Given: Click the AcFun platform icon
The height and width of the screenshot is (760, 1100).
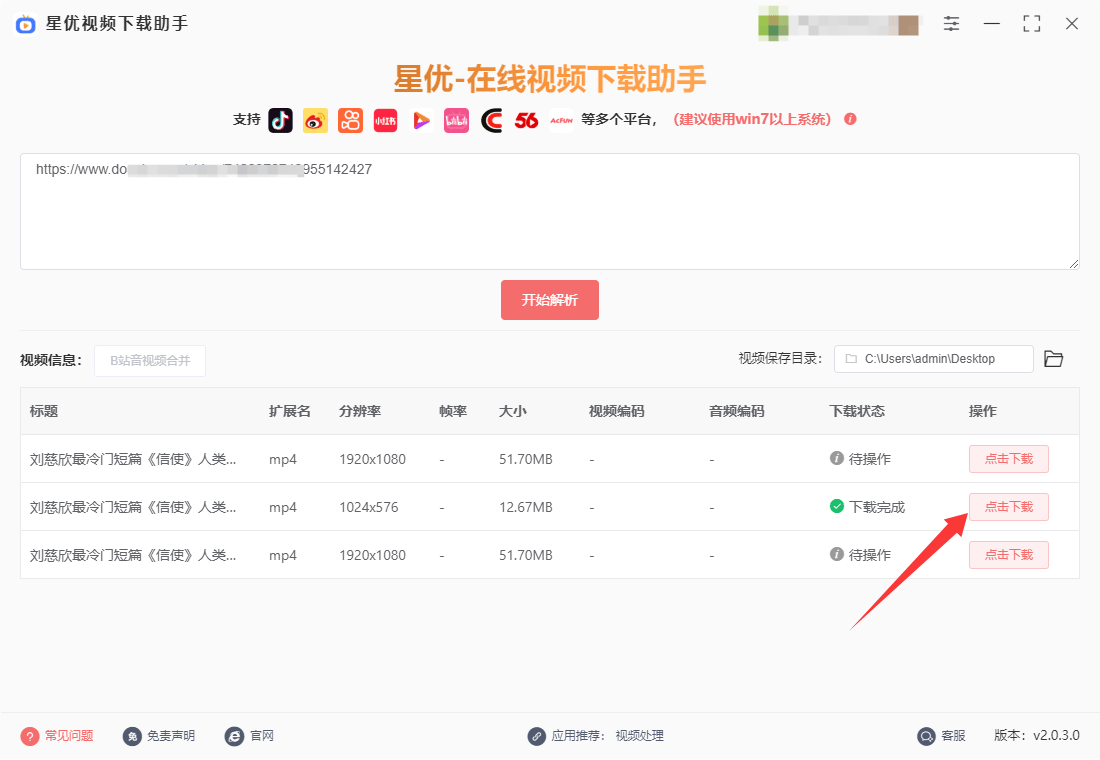Looking at the screenshot, I should coord(561,119).
